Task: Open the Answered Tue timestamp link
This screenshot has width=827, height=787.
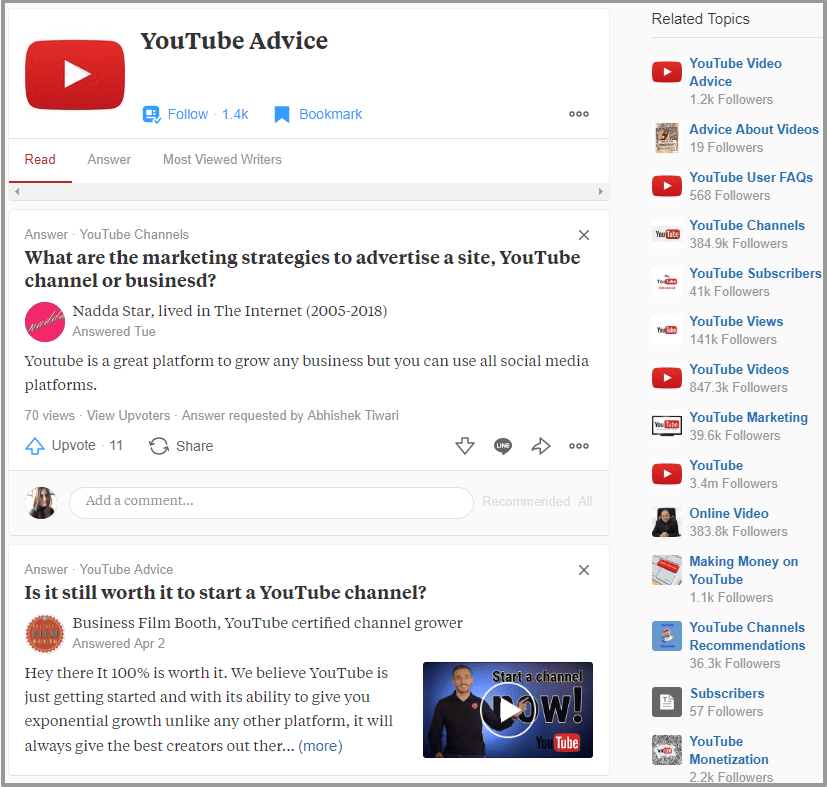Action: pyautogui.click(x=114, y=331)
